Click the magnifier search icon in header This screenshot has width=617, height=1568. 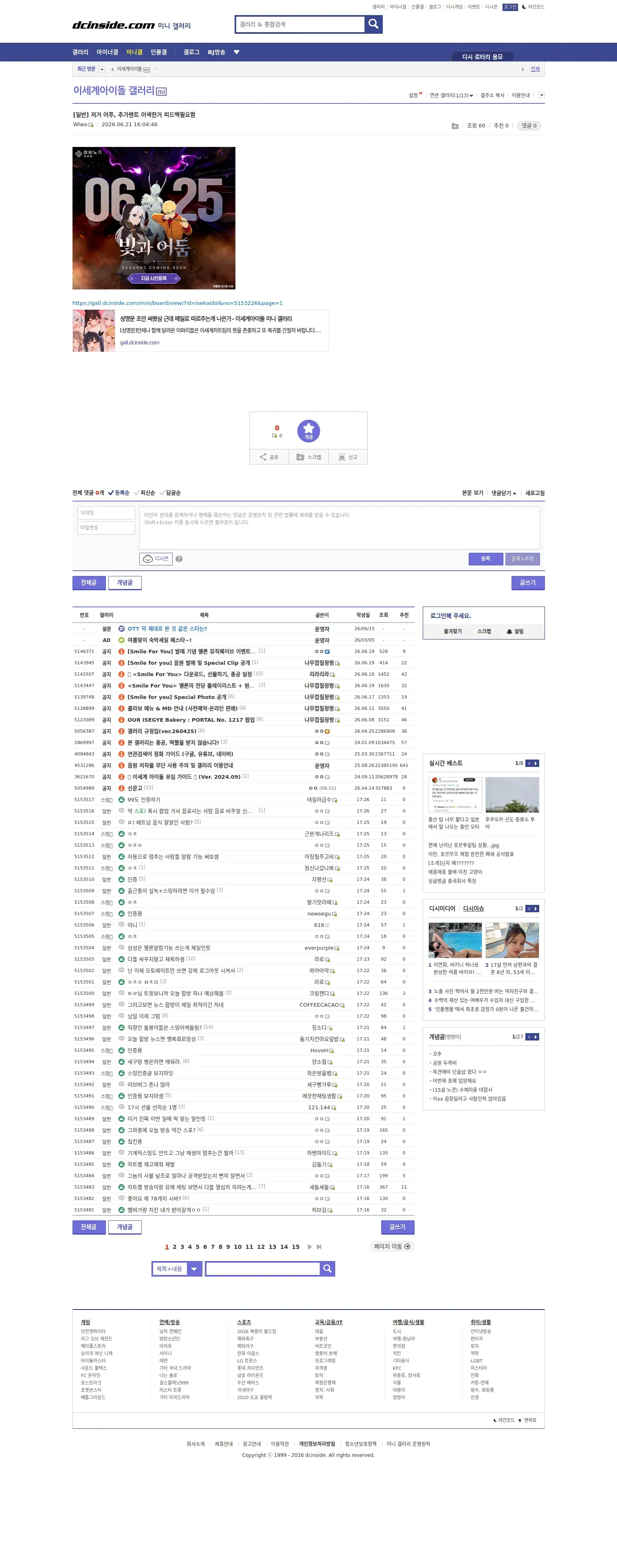click(x=373, y=24)
